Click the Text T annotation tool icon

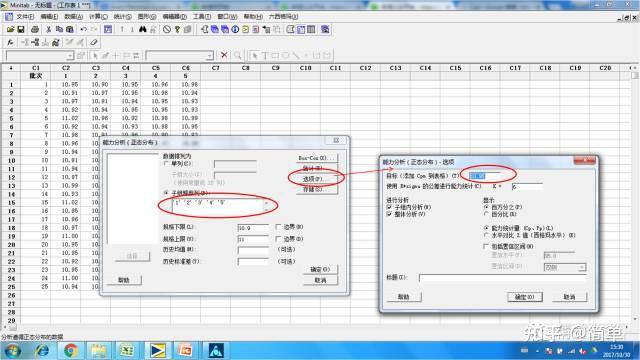[x=264, y=55]
